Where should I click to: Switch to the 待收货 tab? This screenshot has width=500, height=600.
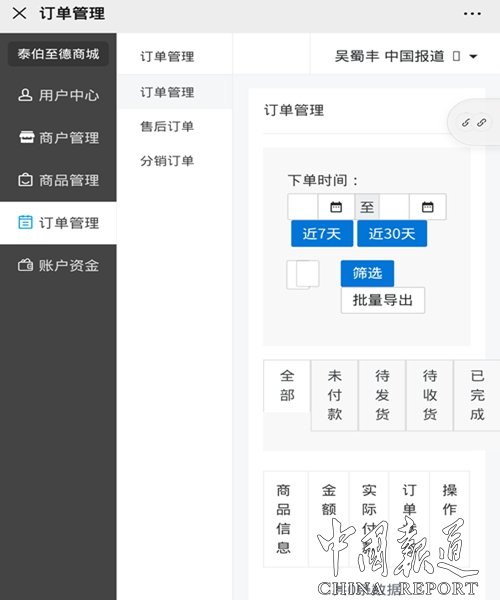(430, 395)
